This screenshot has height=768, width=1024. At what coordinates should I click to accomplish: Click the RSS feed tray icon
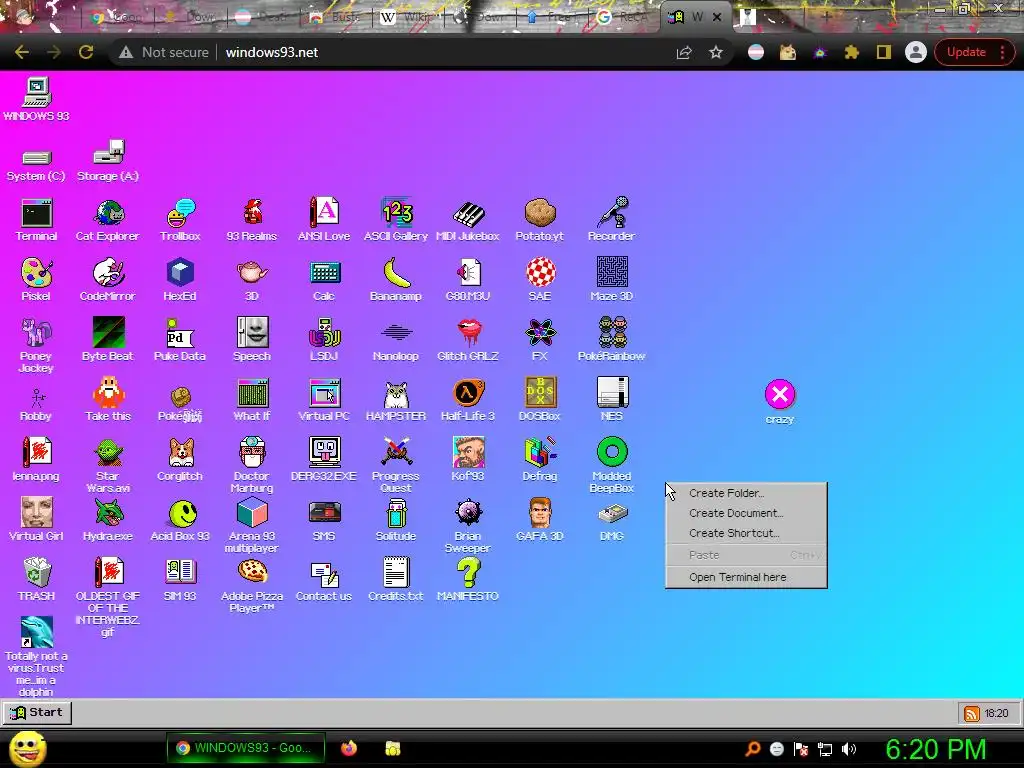click(x=972, y=714)
